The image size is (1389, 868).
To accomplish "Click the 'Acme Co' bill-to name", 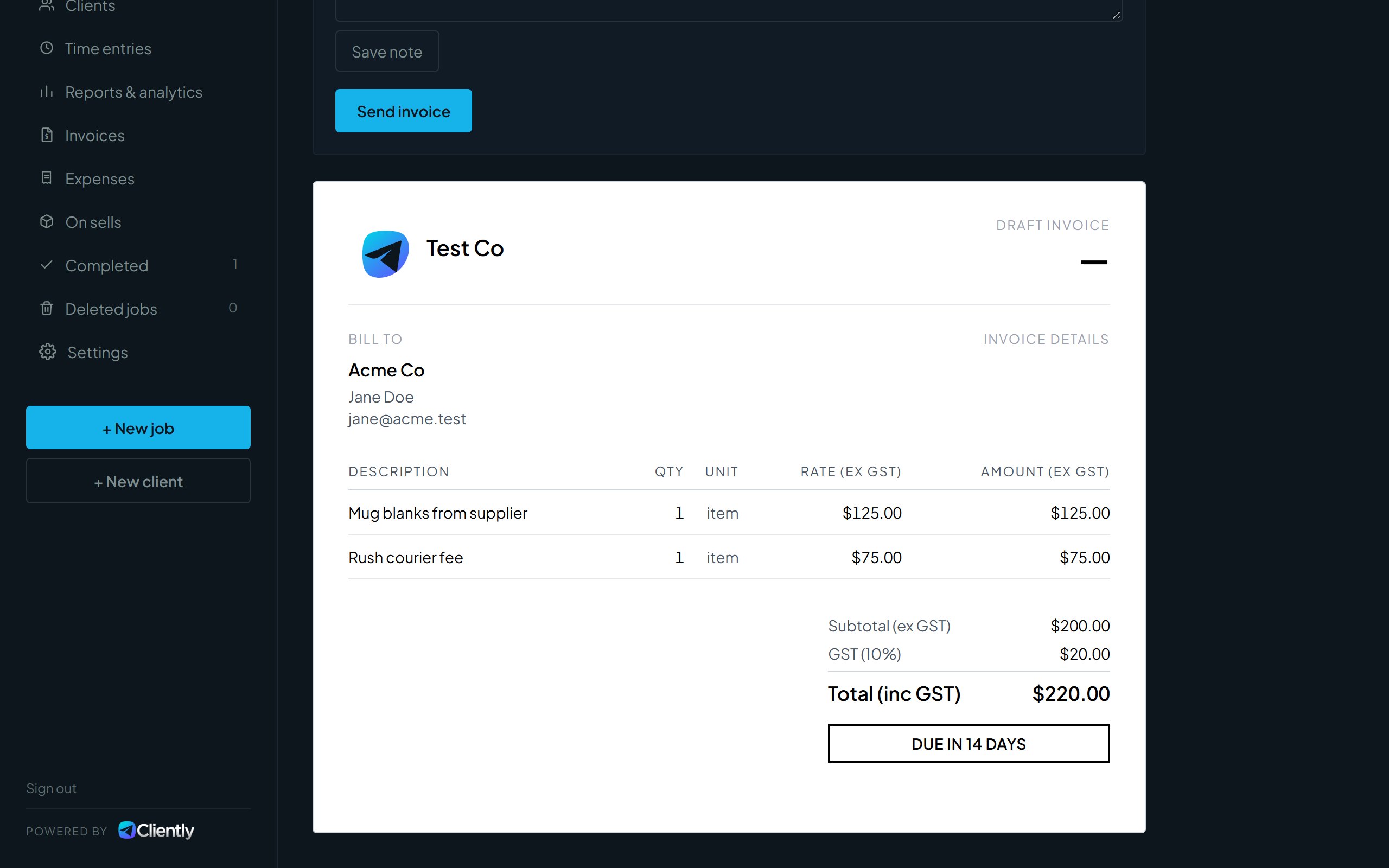I will click(x=386, y=371).
